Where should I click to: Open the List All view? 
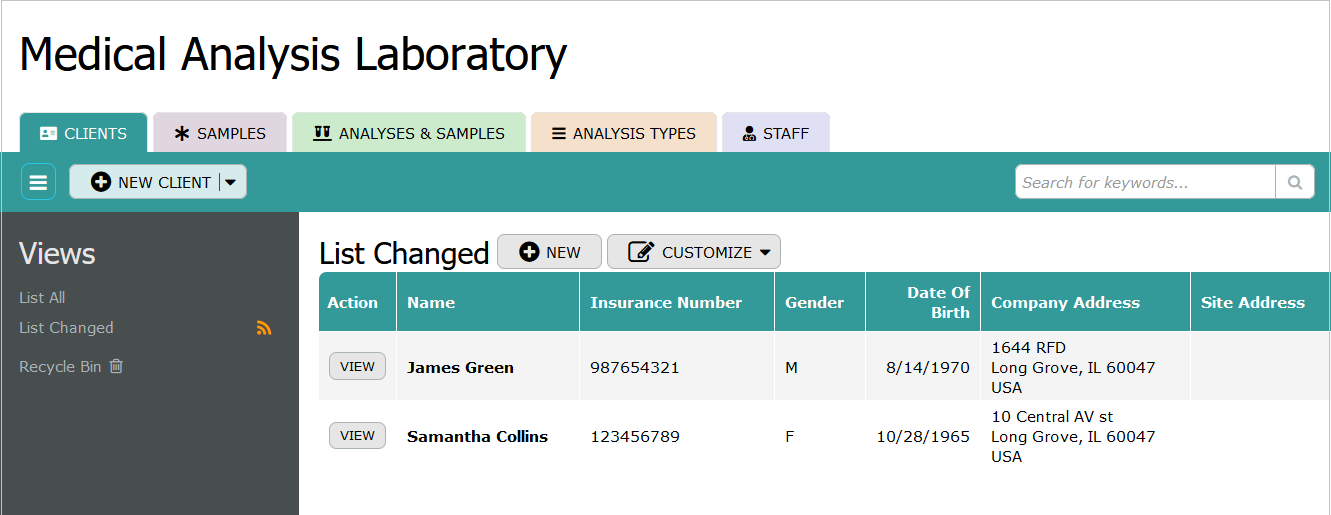(42, 298)
